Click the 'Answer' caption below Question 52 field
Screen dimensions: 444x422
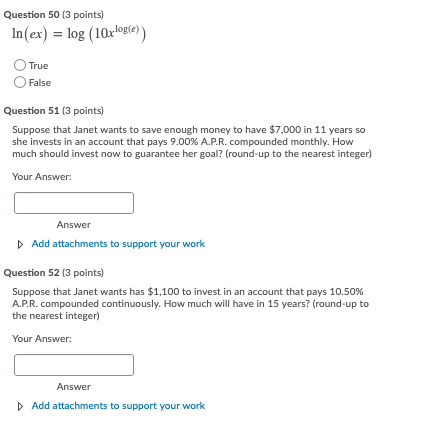tap(74, 387)
